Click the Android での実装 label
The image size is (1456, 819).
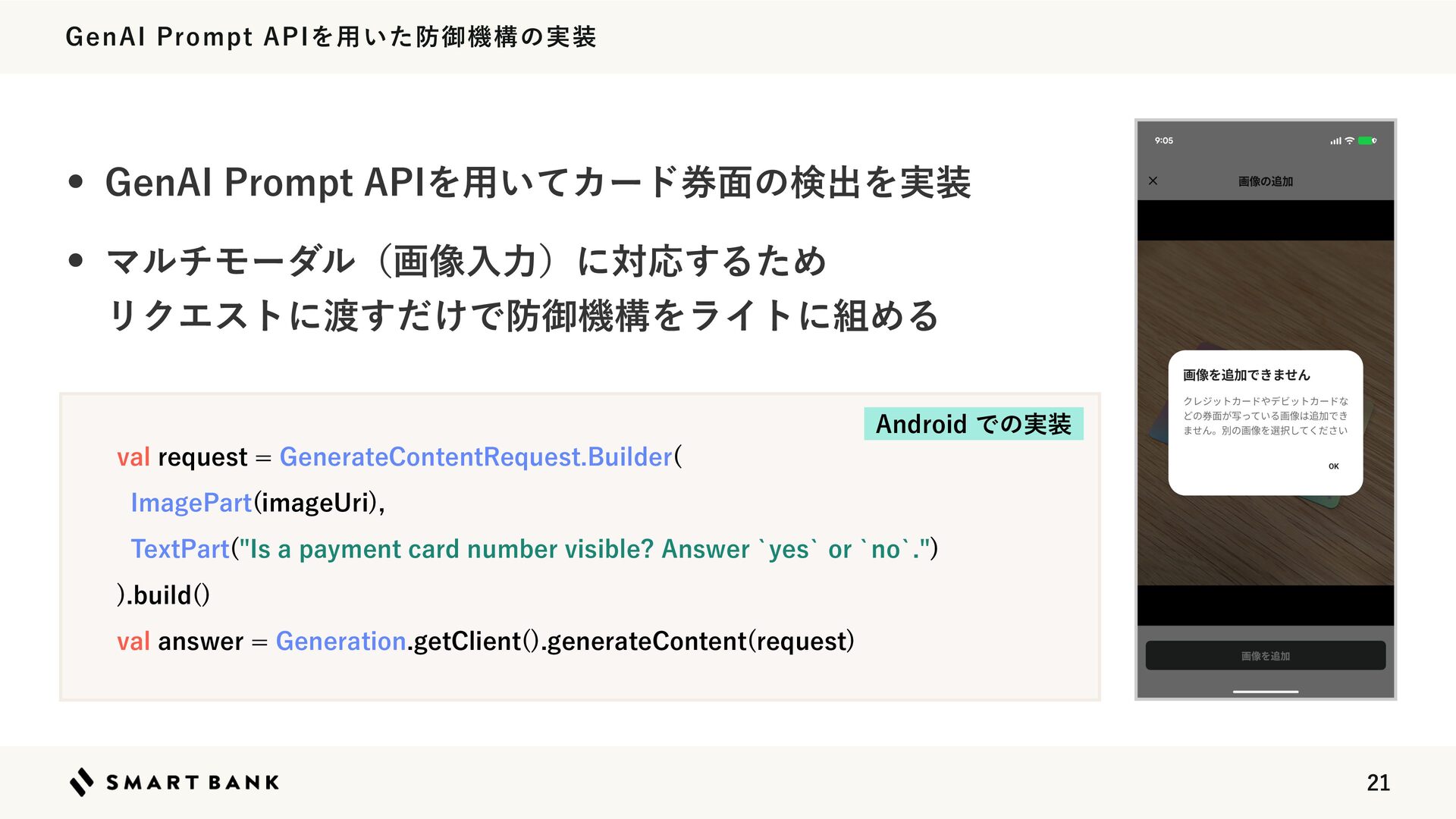coord(974,424)
